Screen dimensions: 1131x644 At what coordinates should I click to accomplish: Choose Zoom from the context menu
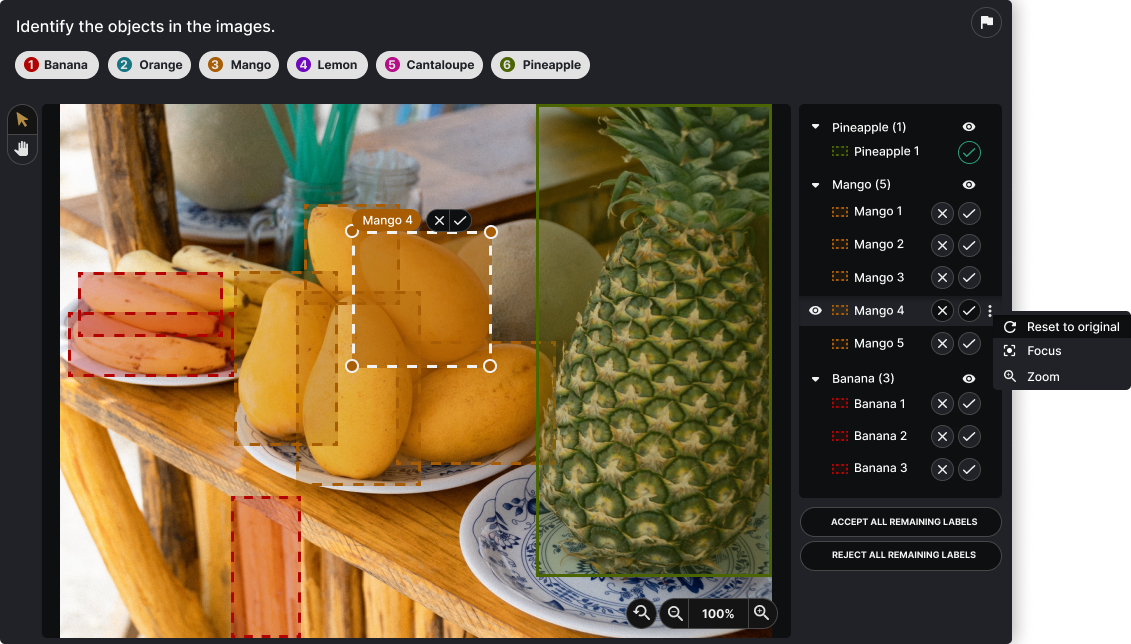coord(1062,376)
